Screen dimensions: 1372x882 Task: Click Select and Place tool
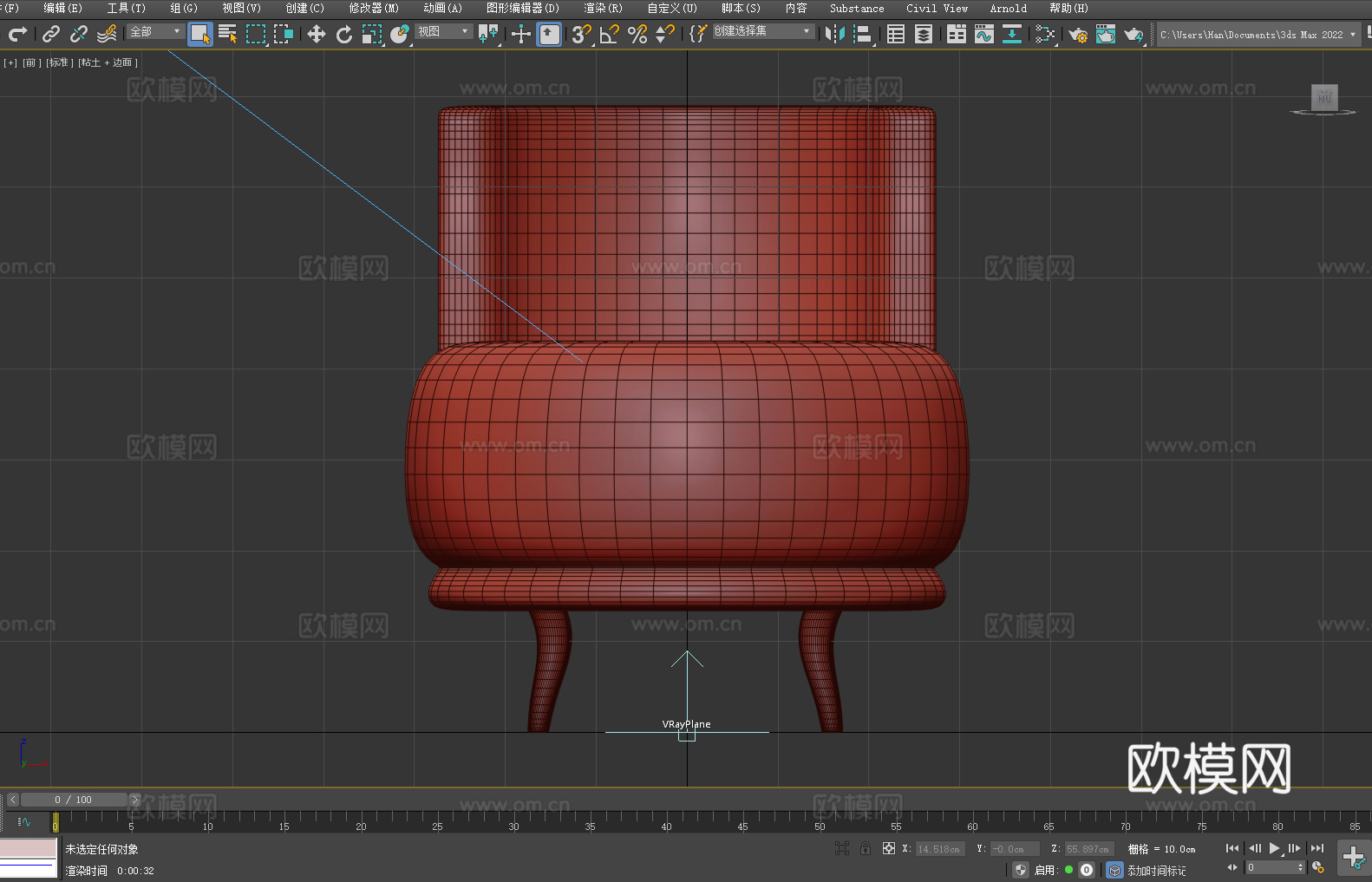pyautogui.click(x=400, y=34)
